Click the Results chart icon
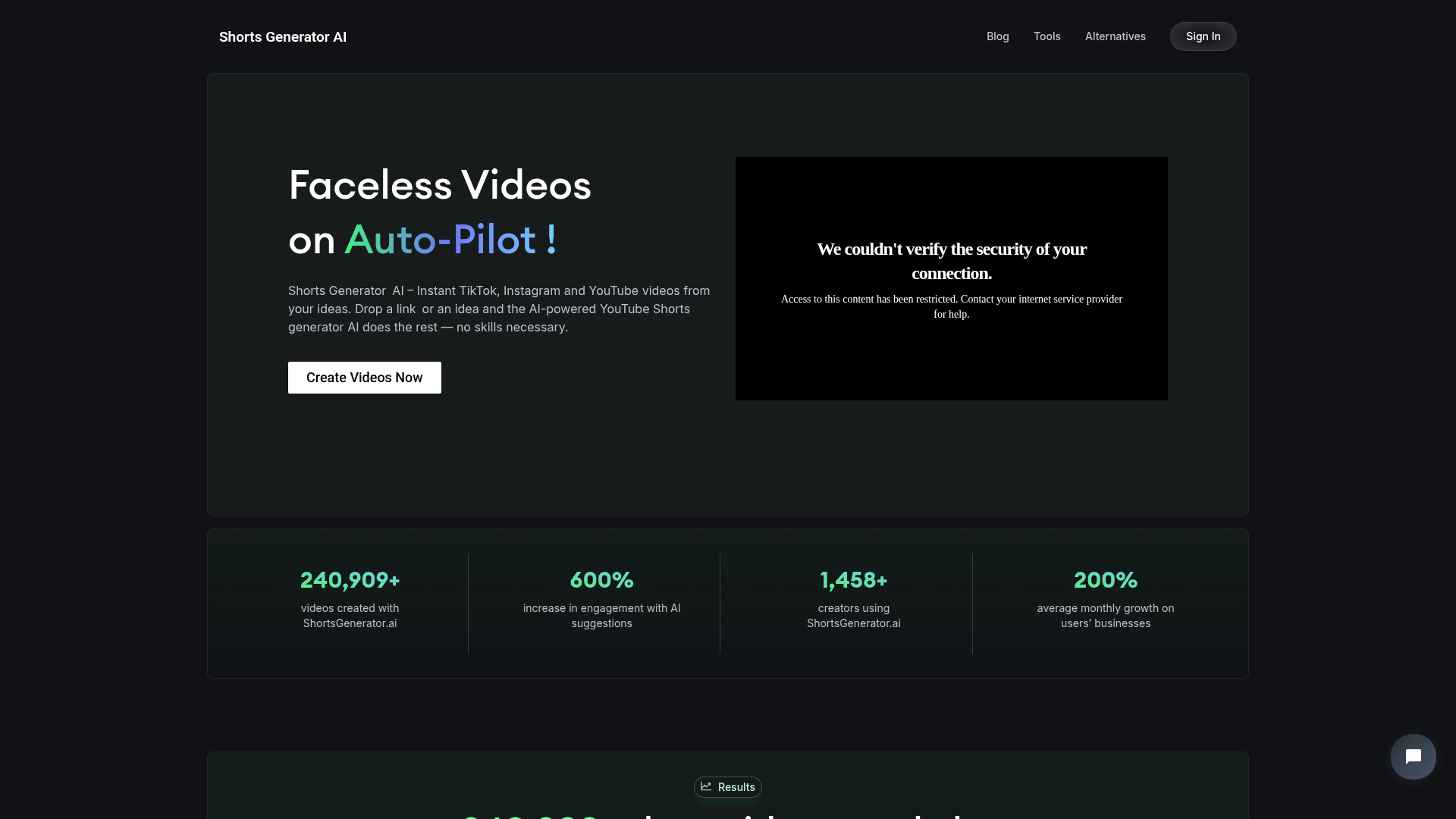 pos(706,786)
